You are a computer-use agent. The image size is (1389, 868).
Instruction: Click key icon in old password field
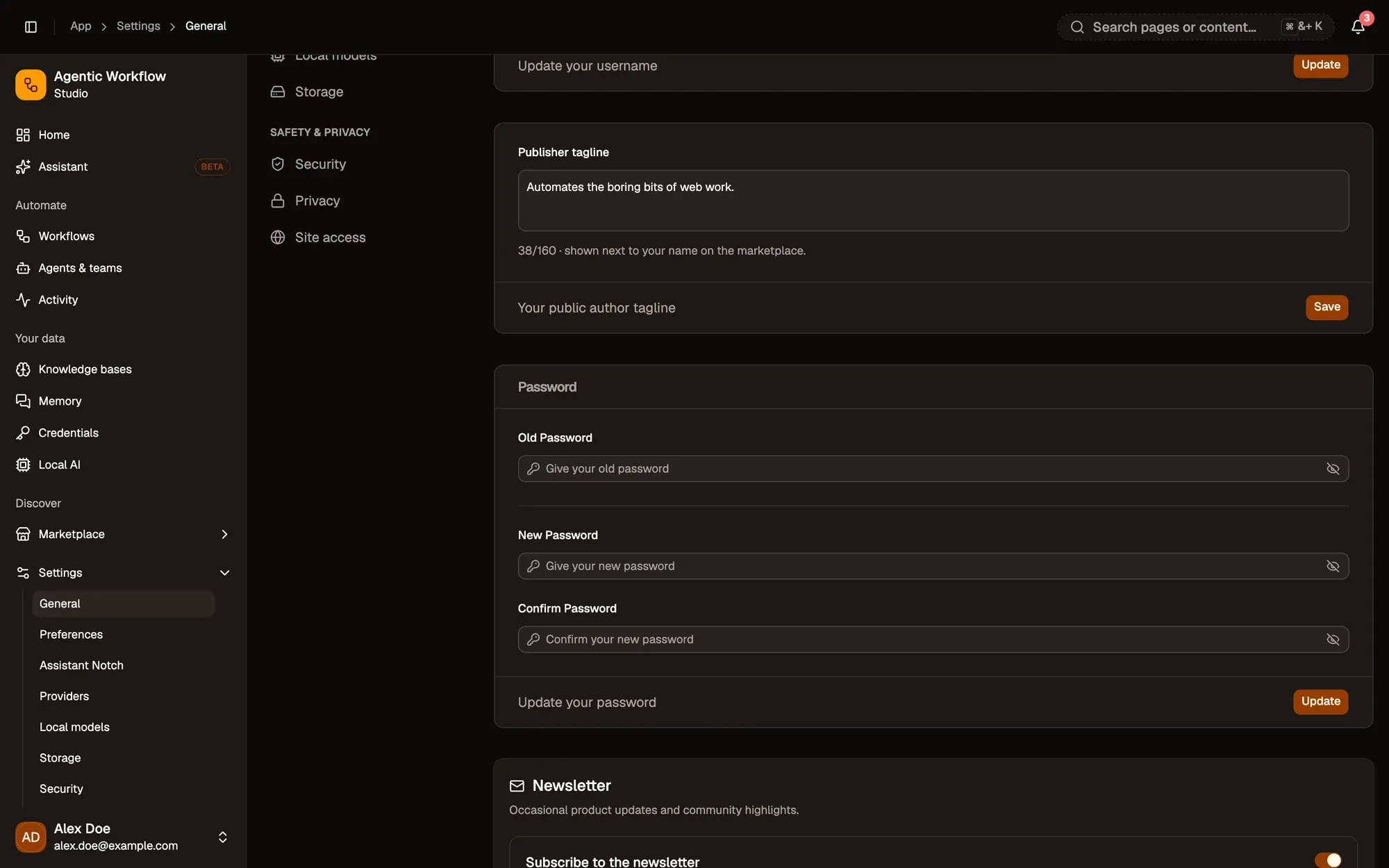[x=533, y=469]
